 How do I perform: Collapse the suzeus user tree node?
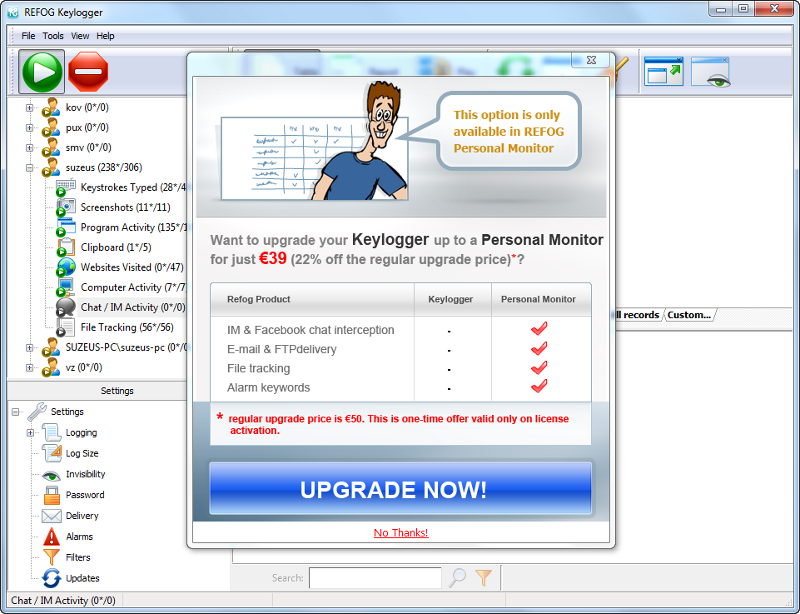29,167
